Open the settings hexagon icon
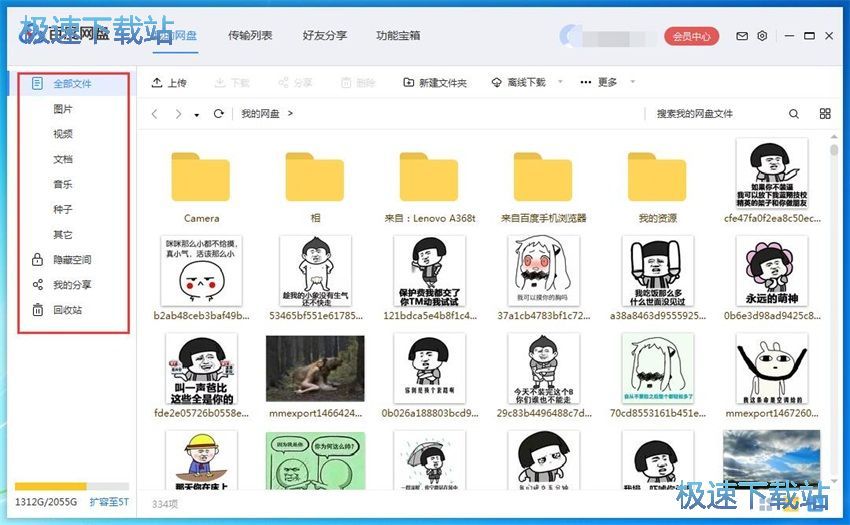 762,36
